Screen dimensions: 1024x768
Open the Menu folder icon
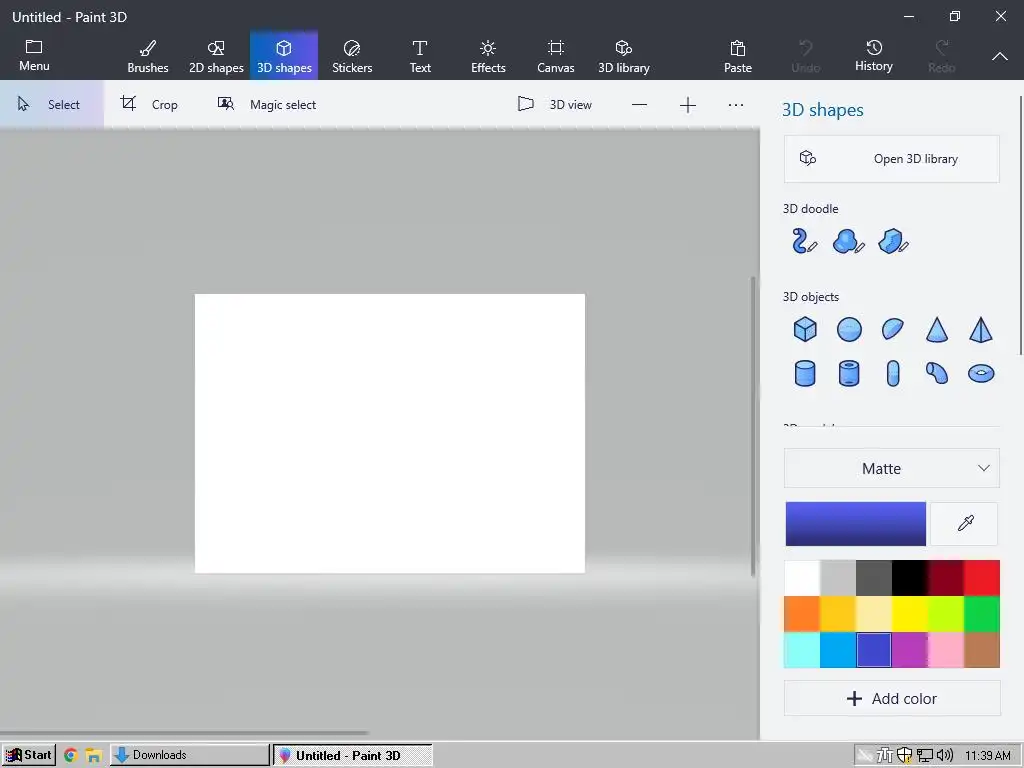pos(34,55)
